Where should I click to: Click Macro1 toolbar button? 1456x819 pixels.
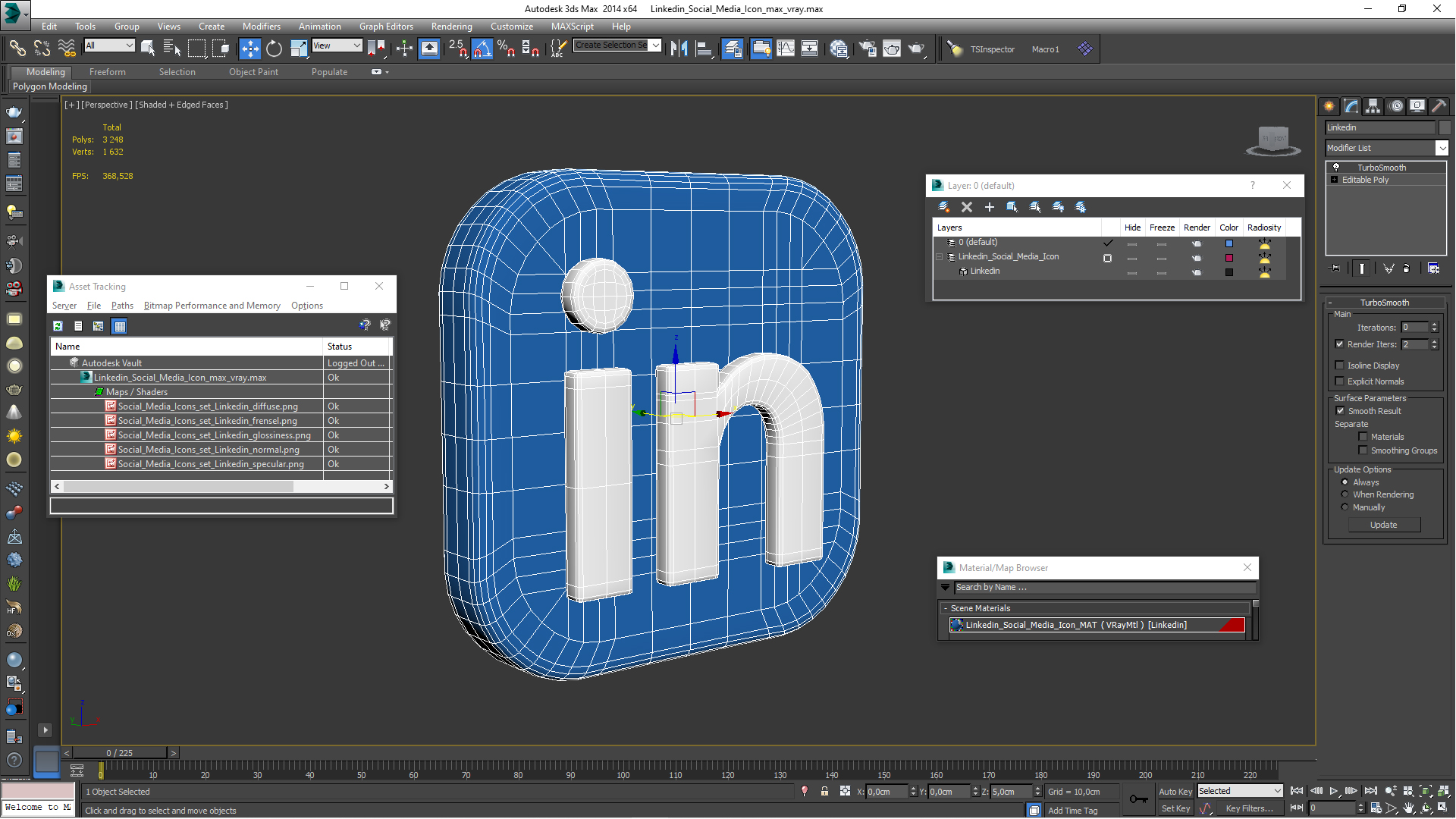tap(1045, 49)
